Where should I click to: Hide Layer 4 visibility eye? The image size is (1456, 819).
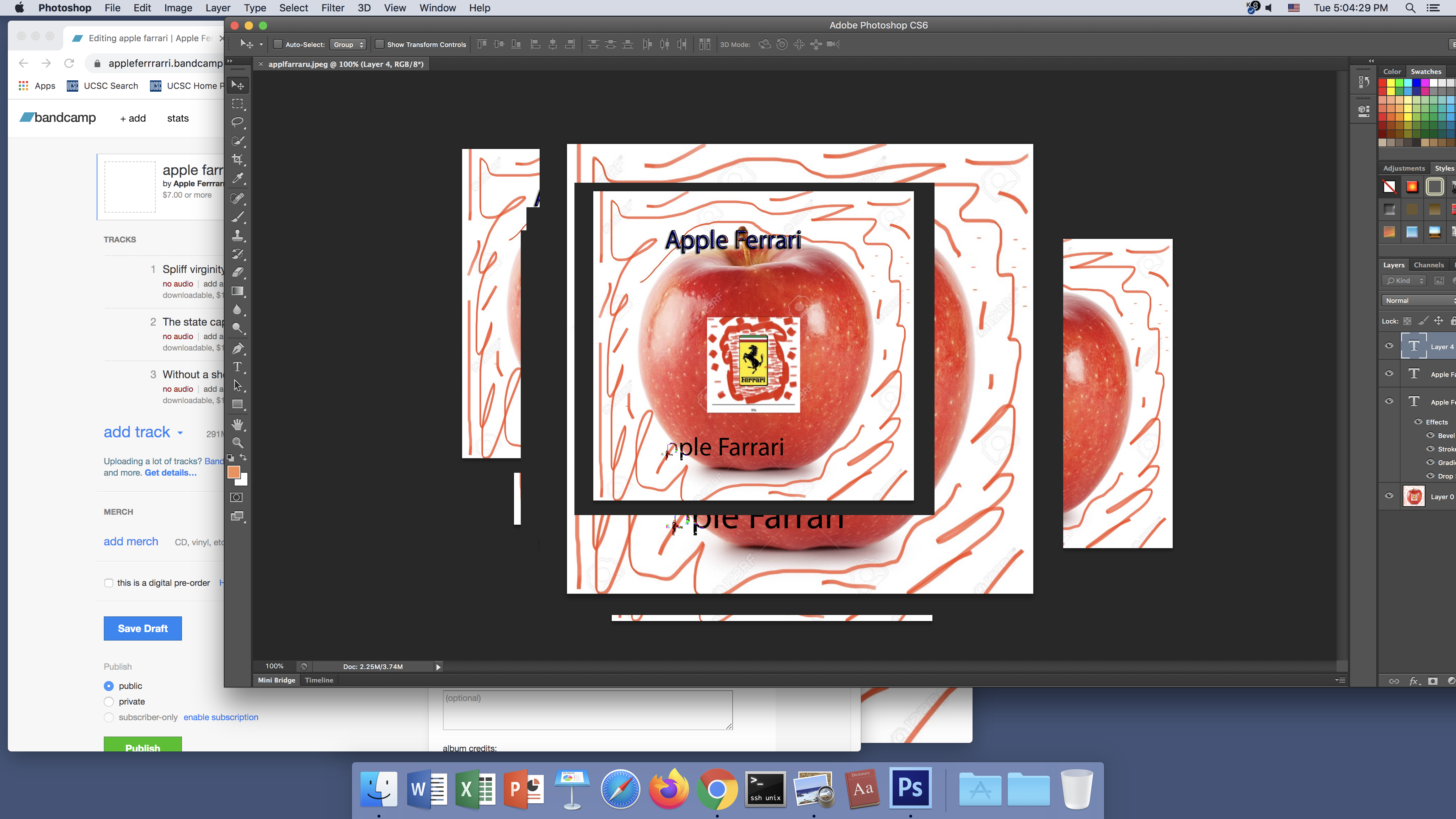pyautogui.click(x=1389, y=346)
